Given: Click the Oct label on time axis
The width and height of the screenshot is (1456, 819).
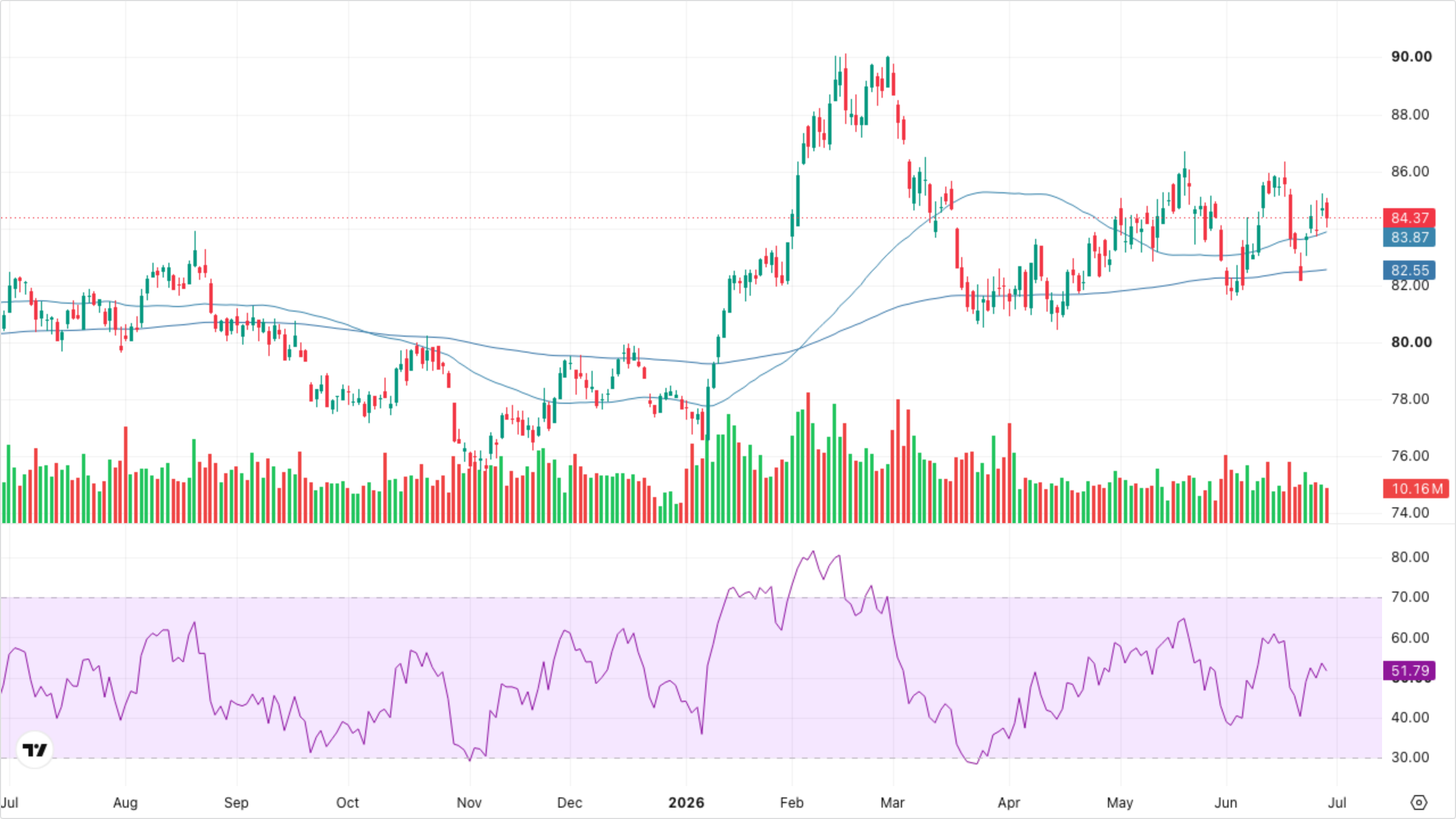Looking at the screenshot, I should (x=348, y=803).
